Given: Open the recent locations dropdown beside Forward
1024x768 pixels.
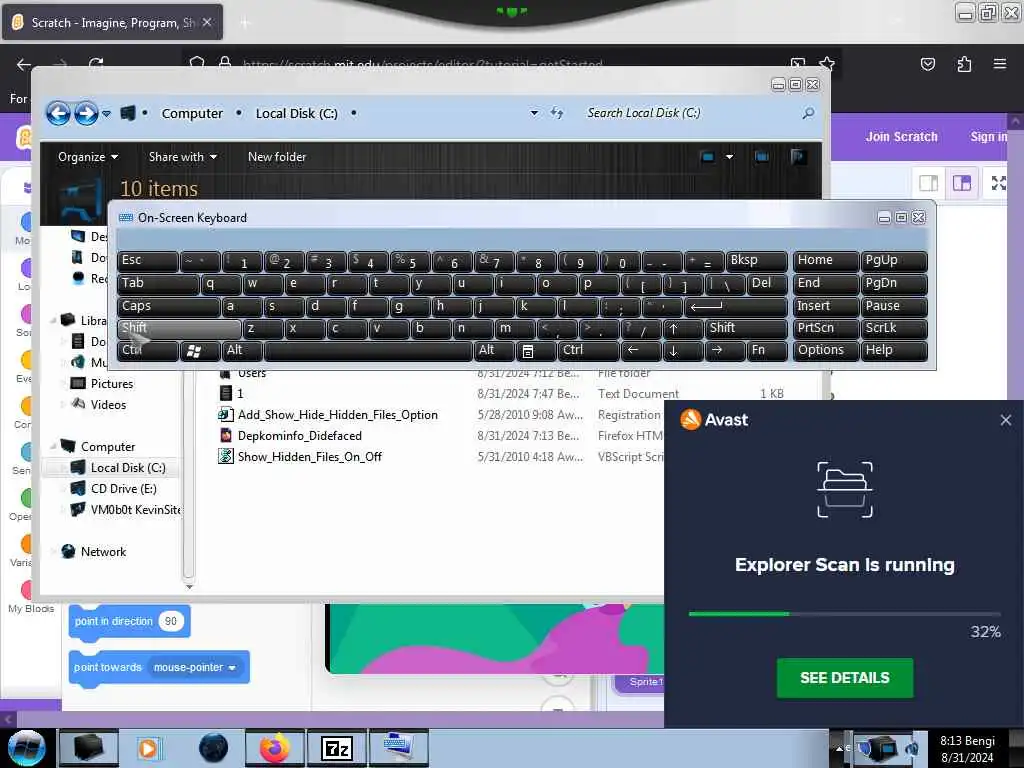Looking at the screenshot, I should [106, 114].
